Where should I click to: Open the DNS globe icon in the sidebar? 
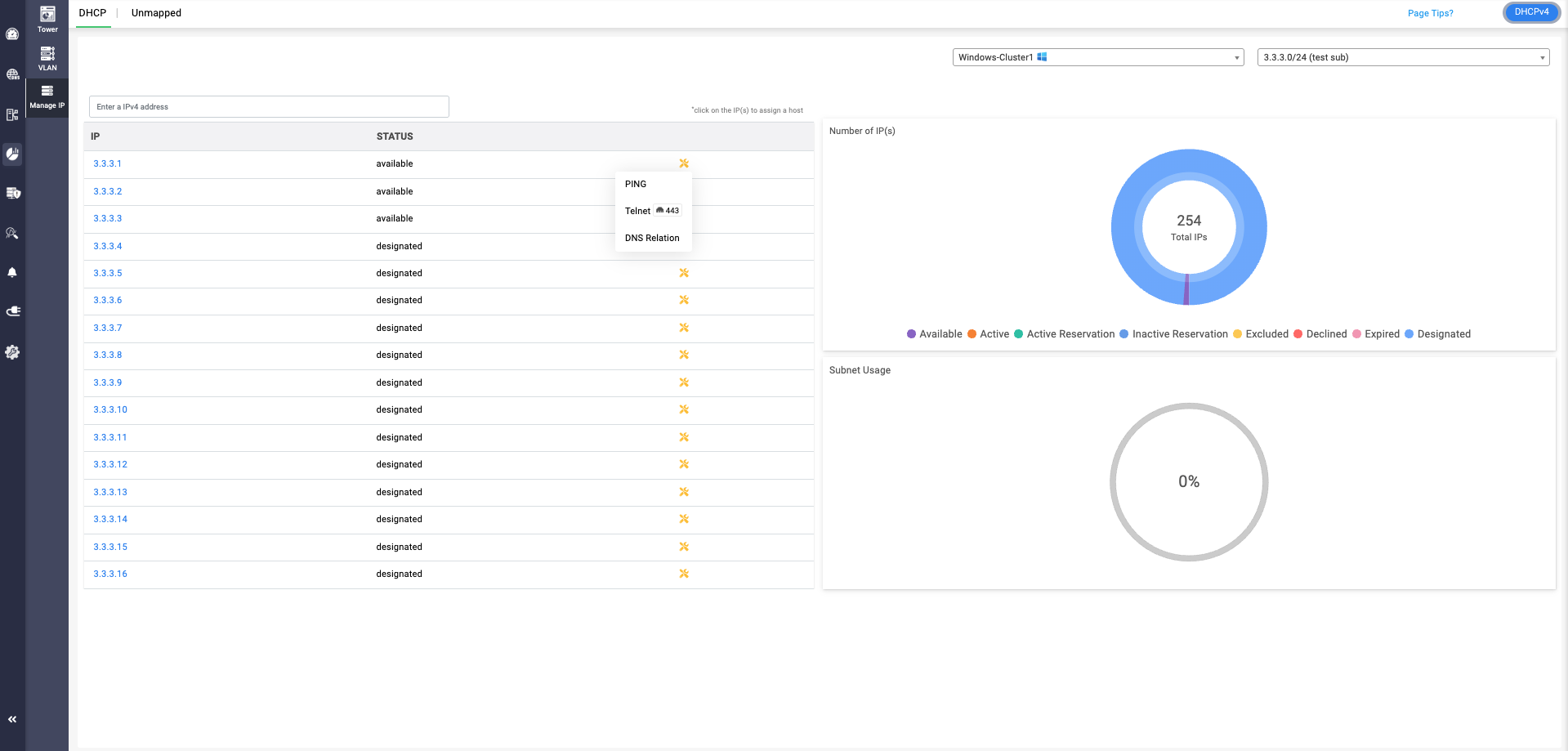pos(12,74)
